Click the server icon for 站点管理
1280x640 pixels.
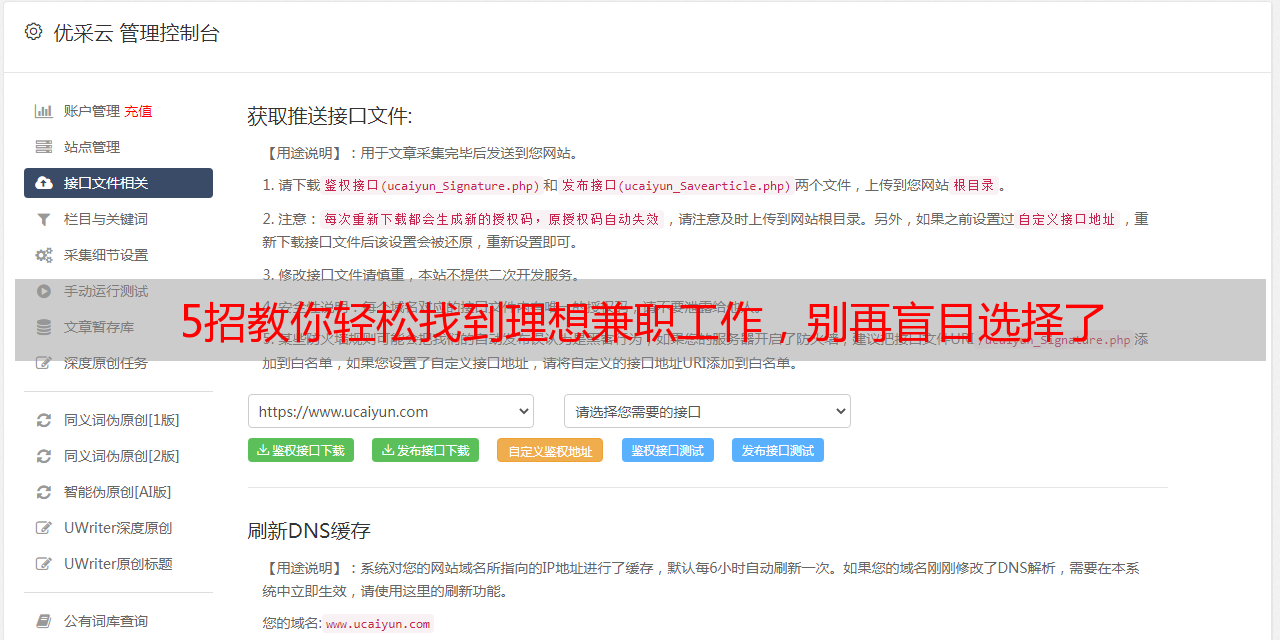pyautogui.click(x=44, y=147)
